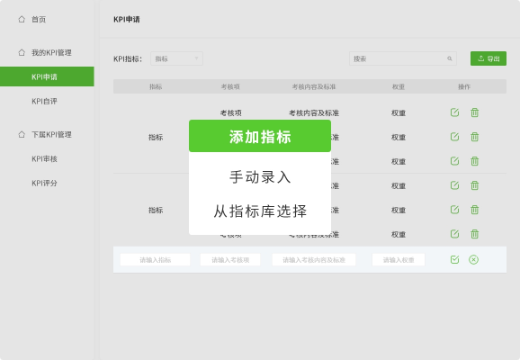Screen dimensions: 520x360
Task: Click the 考核内容及标准 column header
Action: click(x=314, y=87)
